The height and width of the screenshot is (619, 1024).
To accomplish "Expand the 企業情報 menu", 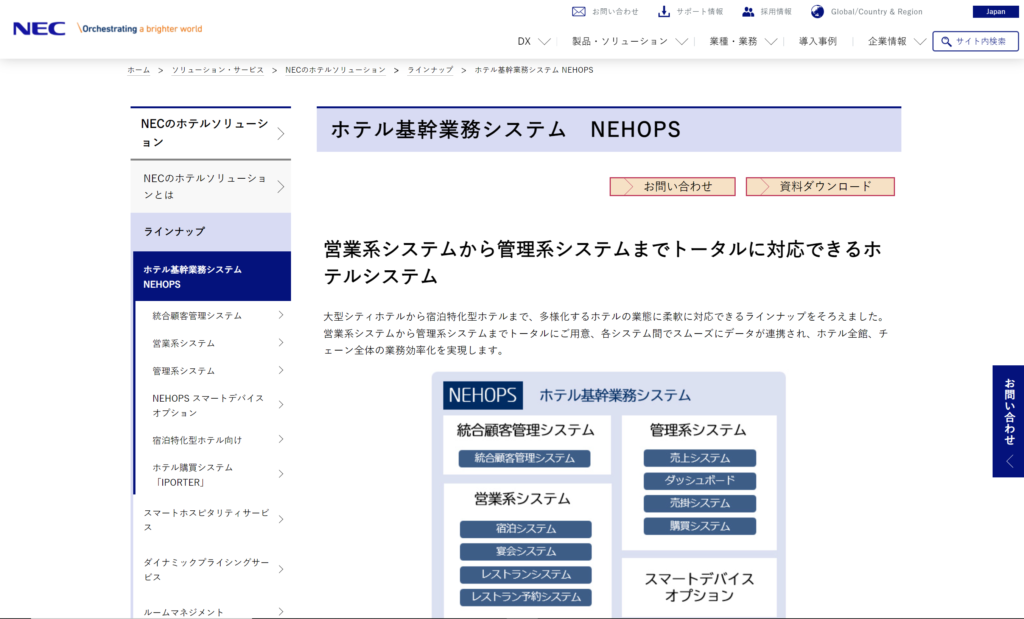I will 897,41.
